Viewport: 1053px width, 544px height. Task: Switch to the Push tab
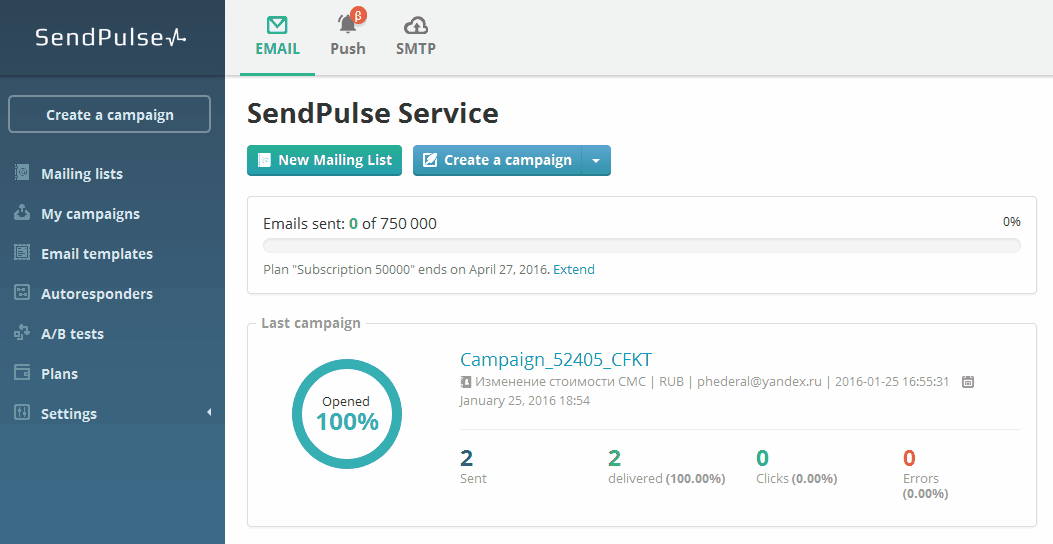pos(348,37)
